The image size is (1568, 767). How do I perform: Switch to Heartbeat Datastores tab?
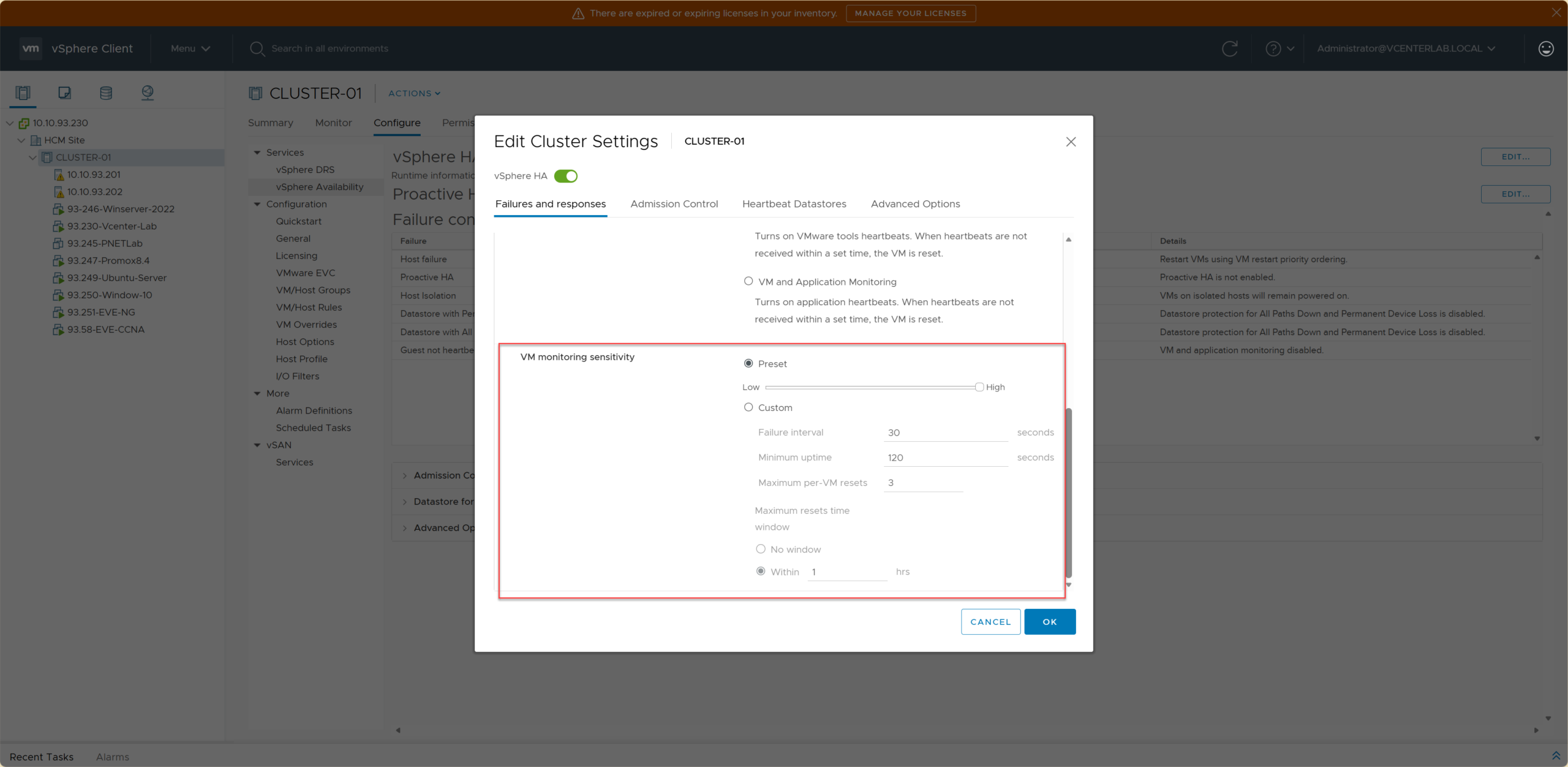click(794, 204)
